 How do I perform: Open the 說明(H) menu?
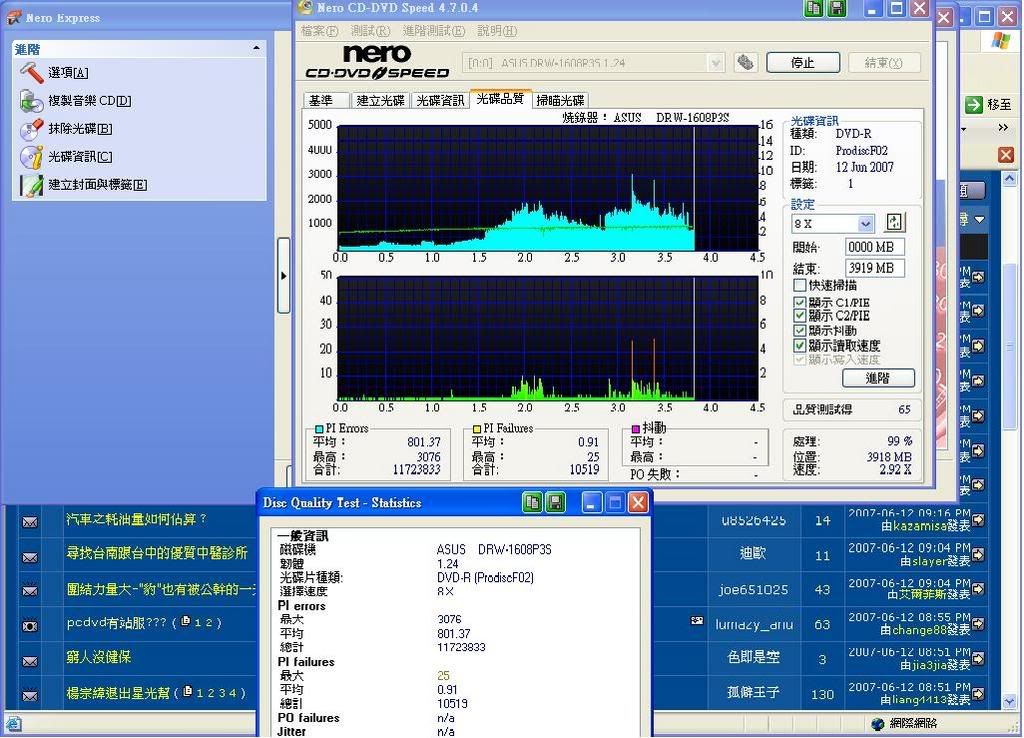pyautogui.click(x=497, y=31)
